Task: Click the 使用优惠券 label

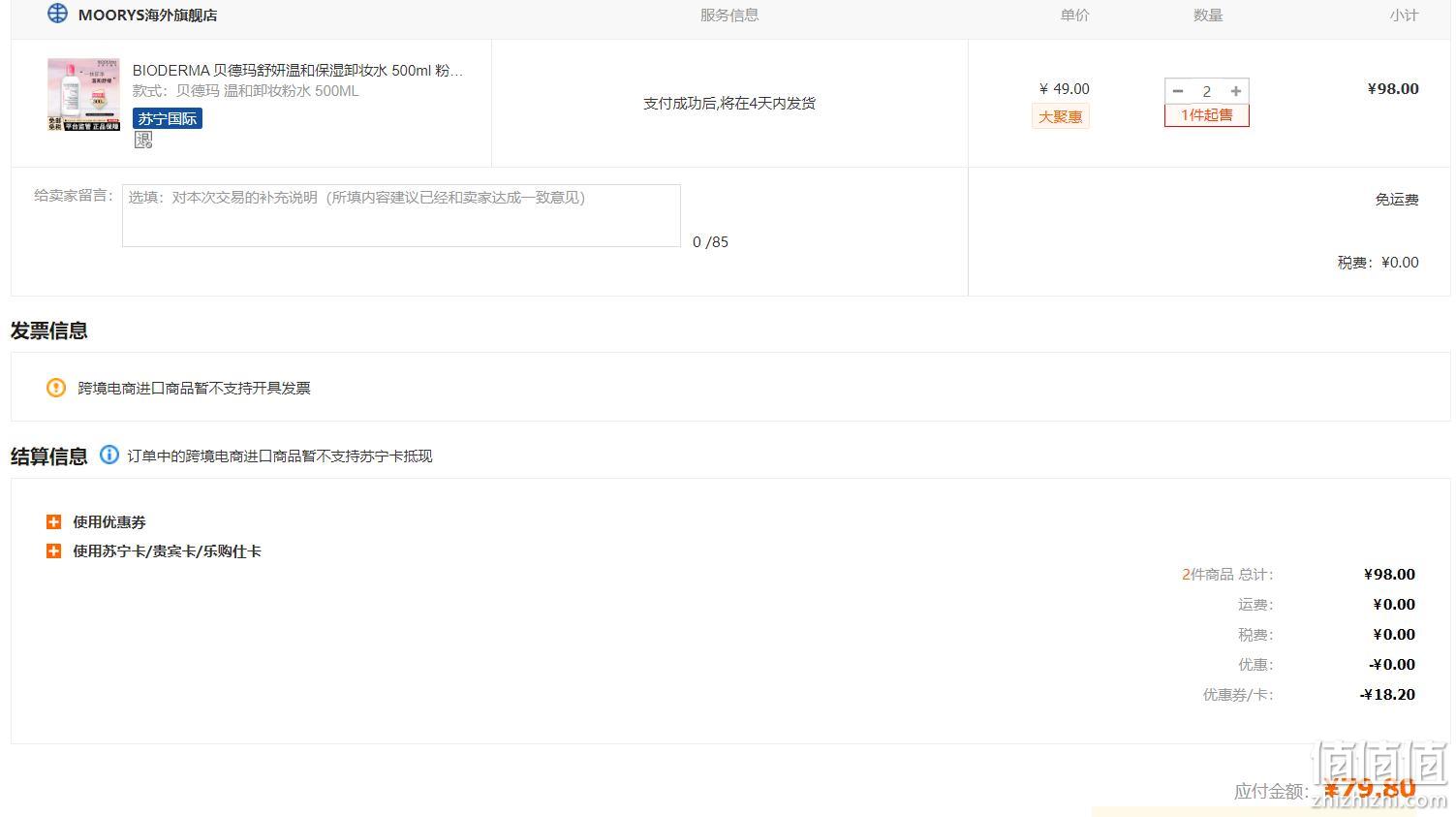Action: (x=109, y=522)
